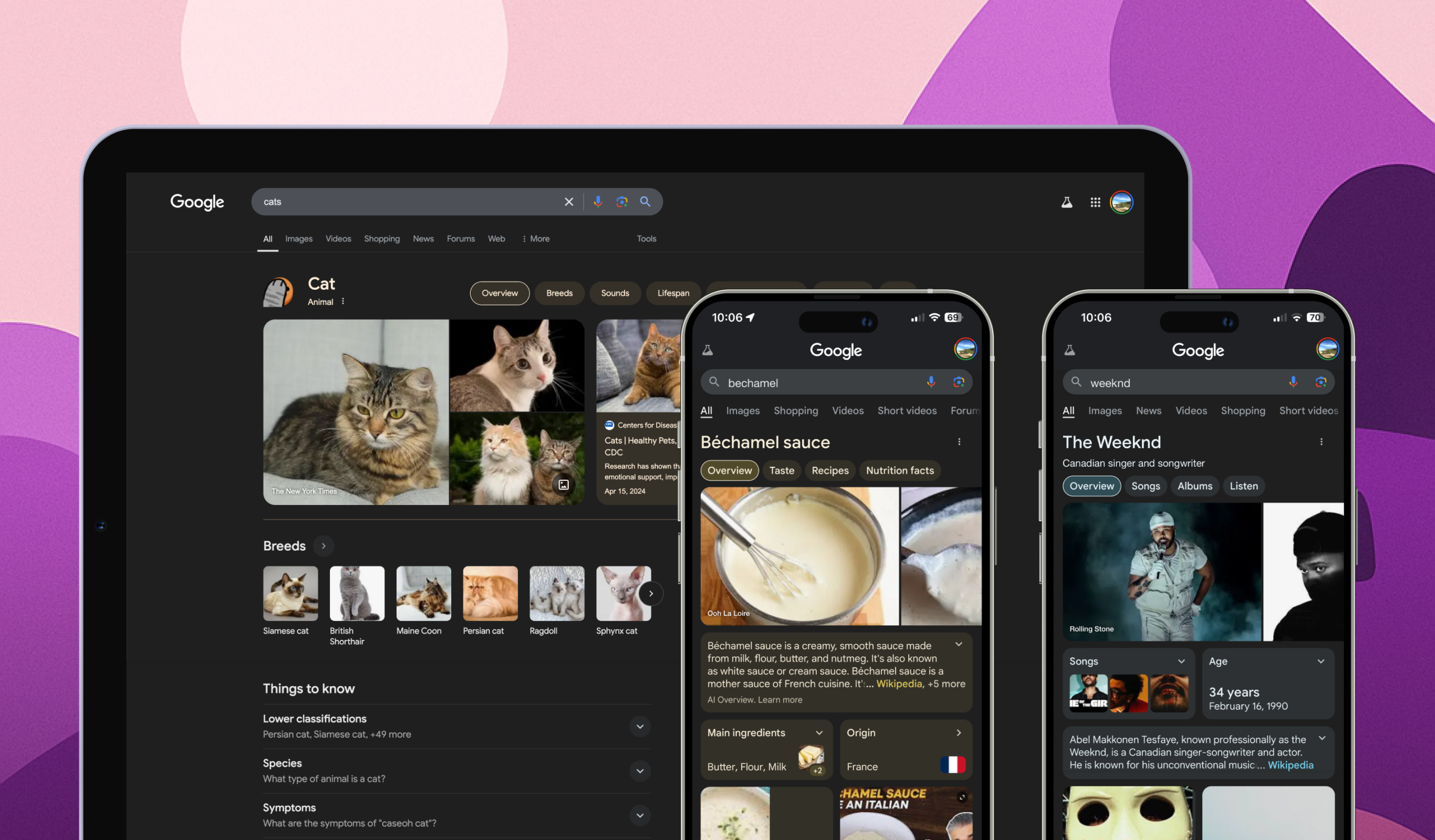
Task: Tap the Rolling Stone photo of The Weeknd
Action: pyautogui.click(x=1162, y=572)
